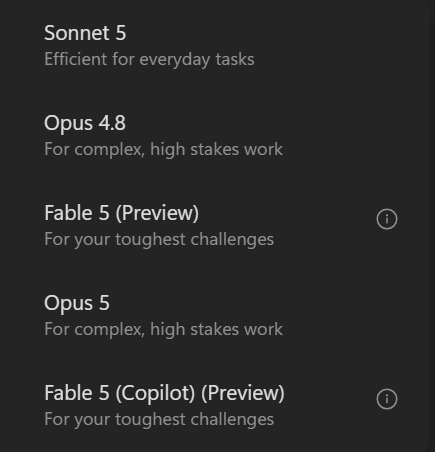435x452 pixels.
Task: Select Fable 5 (Copilot) (Preview) entry
Action: tap(215, 405)
